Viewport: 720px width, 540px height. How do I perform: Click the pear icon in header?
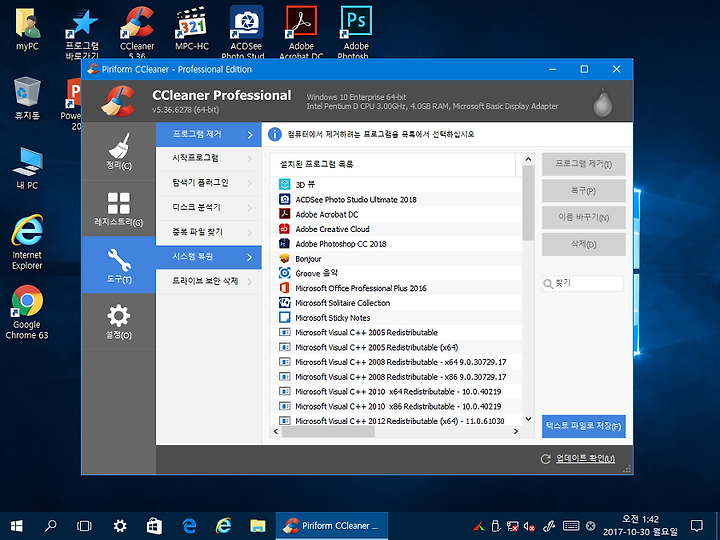pyautogui.click(x=602, y=102)
